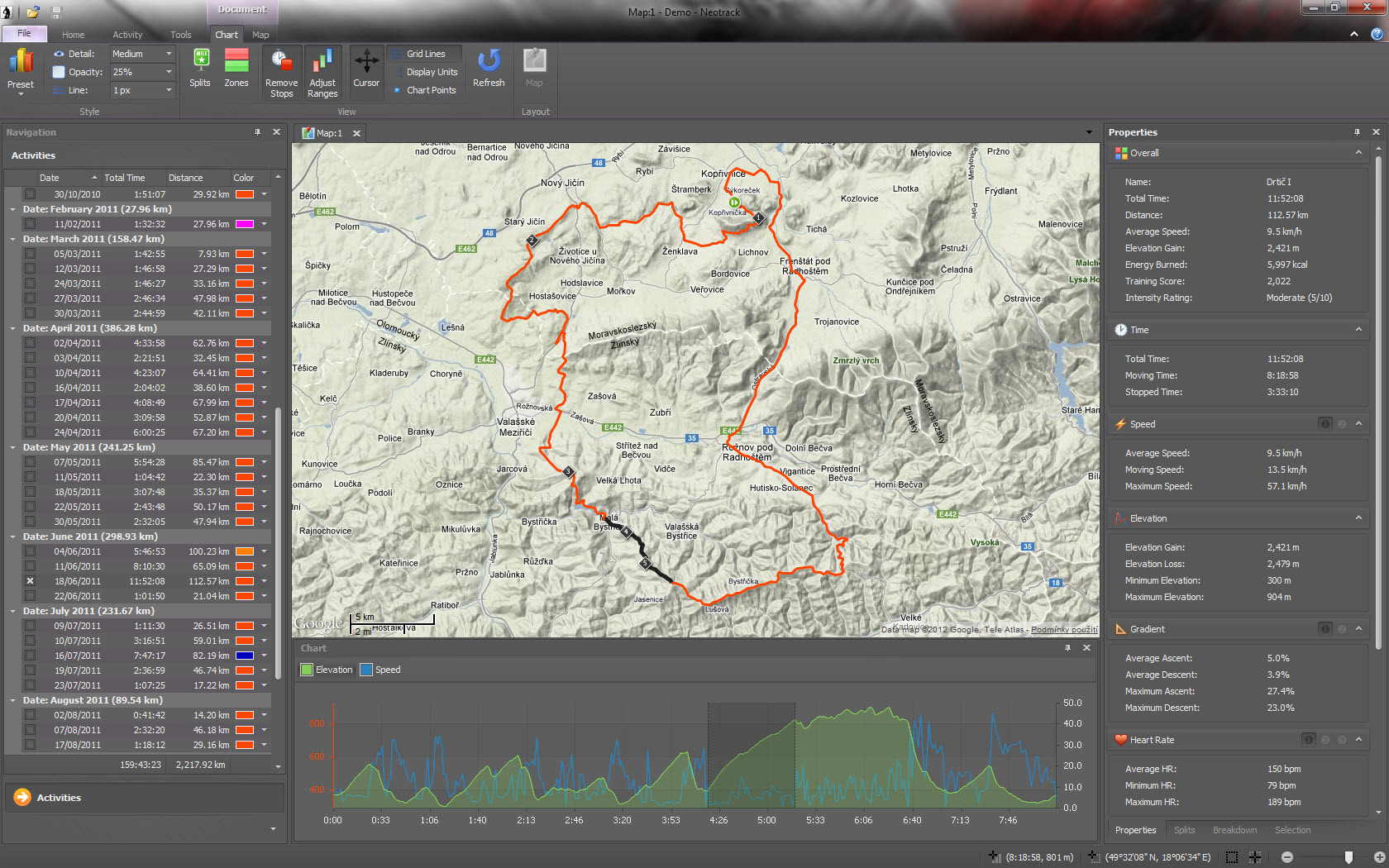Click the zoom out minus icon in status bar

point(1287,857)
